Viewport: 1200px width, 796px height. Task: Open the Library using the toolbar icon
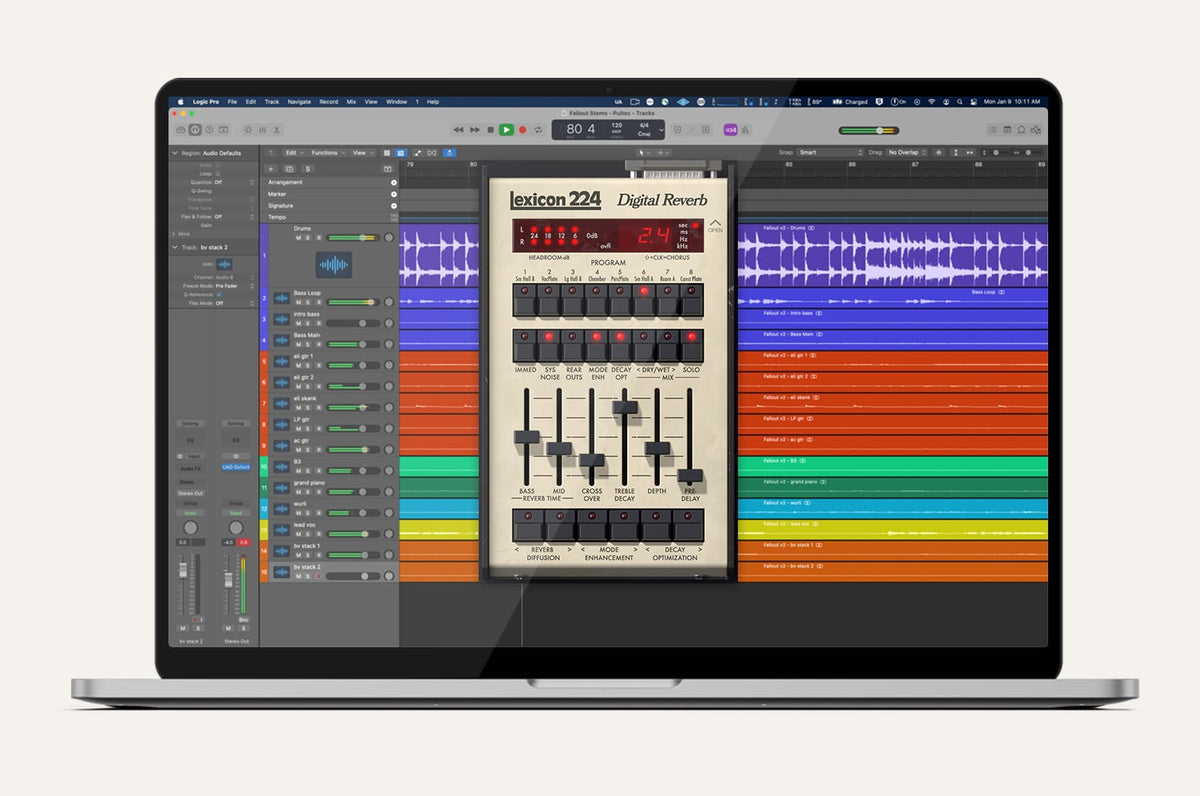[x=181, y=130]
